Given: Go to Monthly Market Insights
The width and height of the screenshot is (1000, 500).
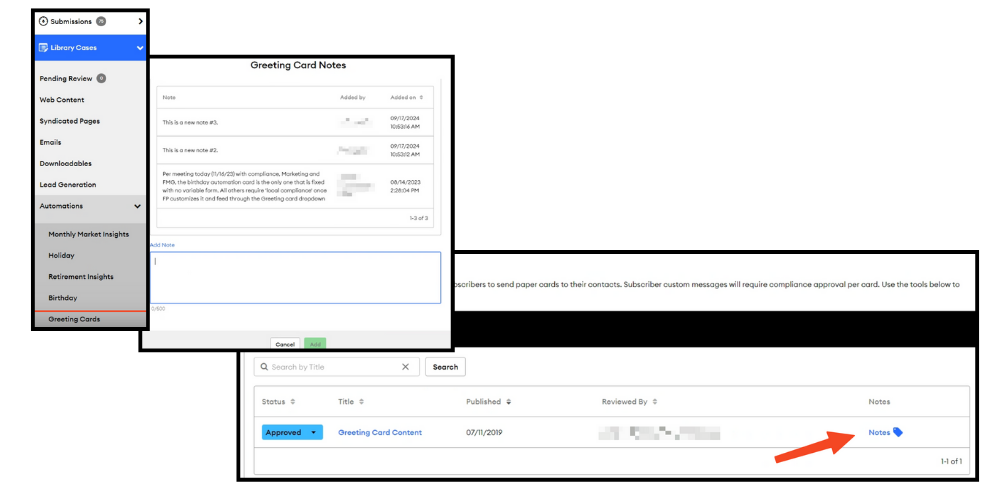Looking at the screenshot, I should [x=88, y=234].
